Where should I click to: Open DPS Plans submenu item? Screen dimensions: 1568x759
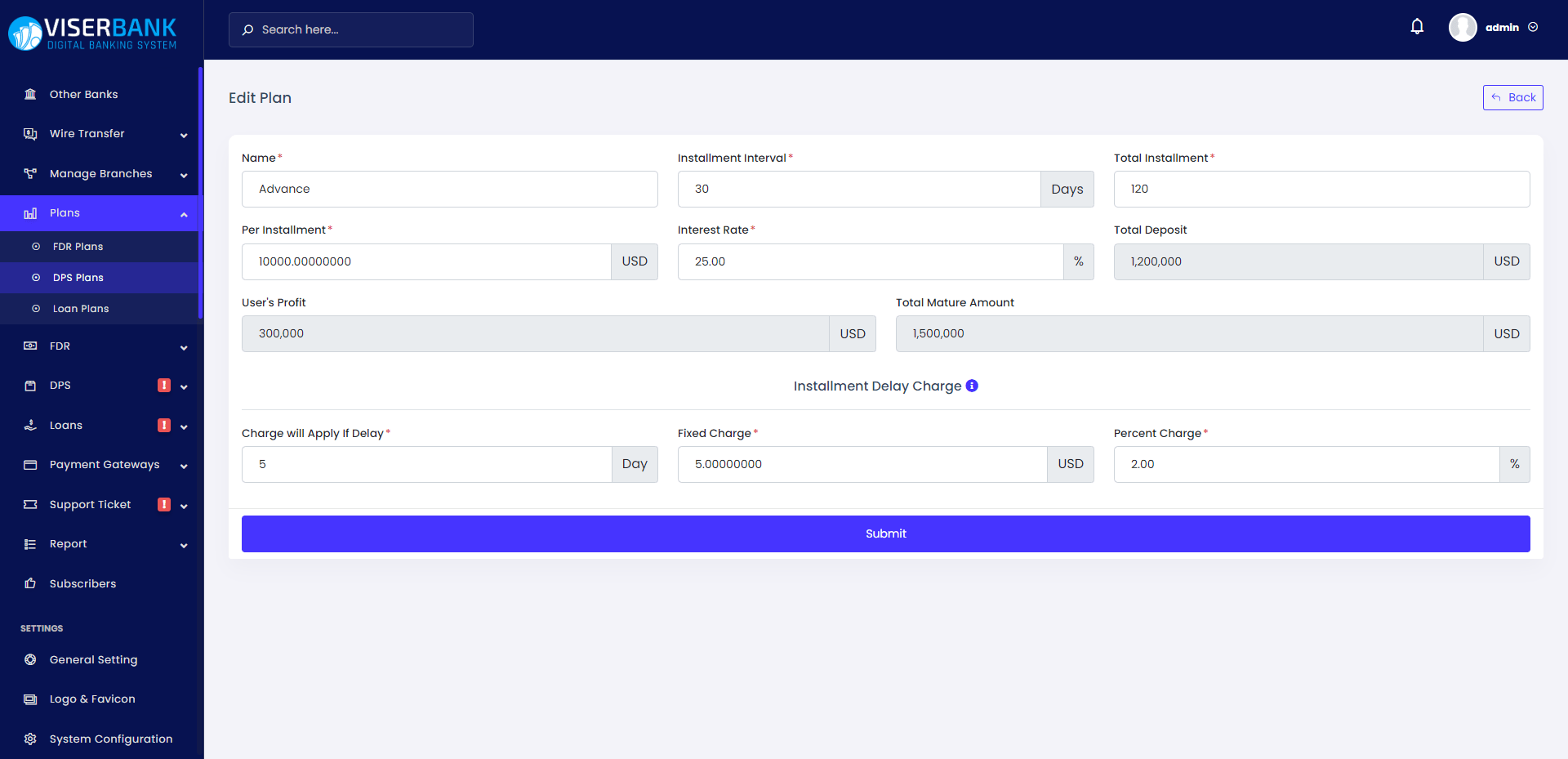(x=99, y=278)
